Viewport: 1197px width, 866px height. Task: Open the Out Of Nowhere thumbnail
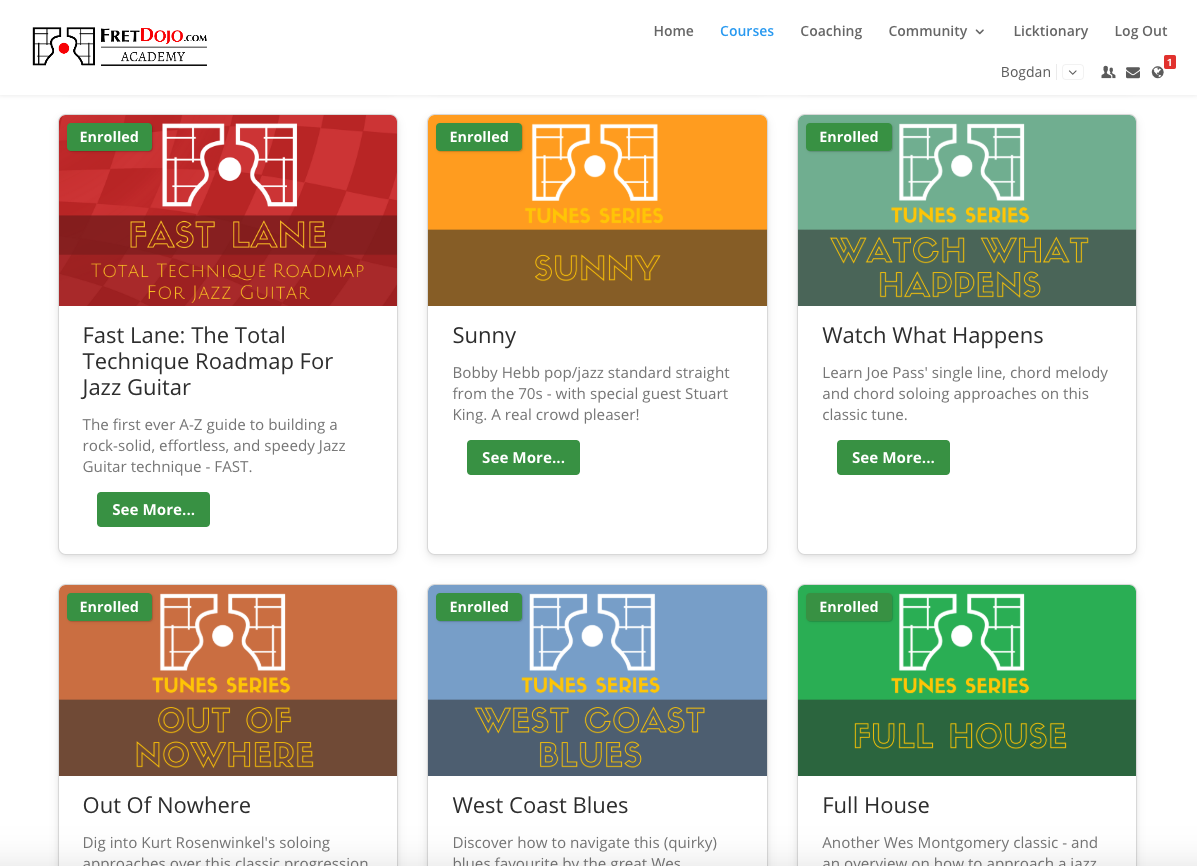click(228, 680)
